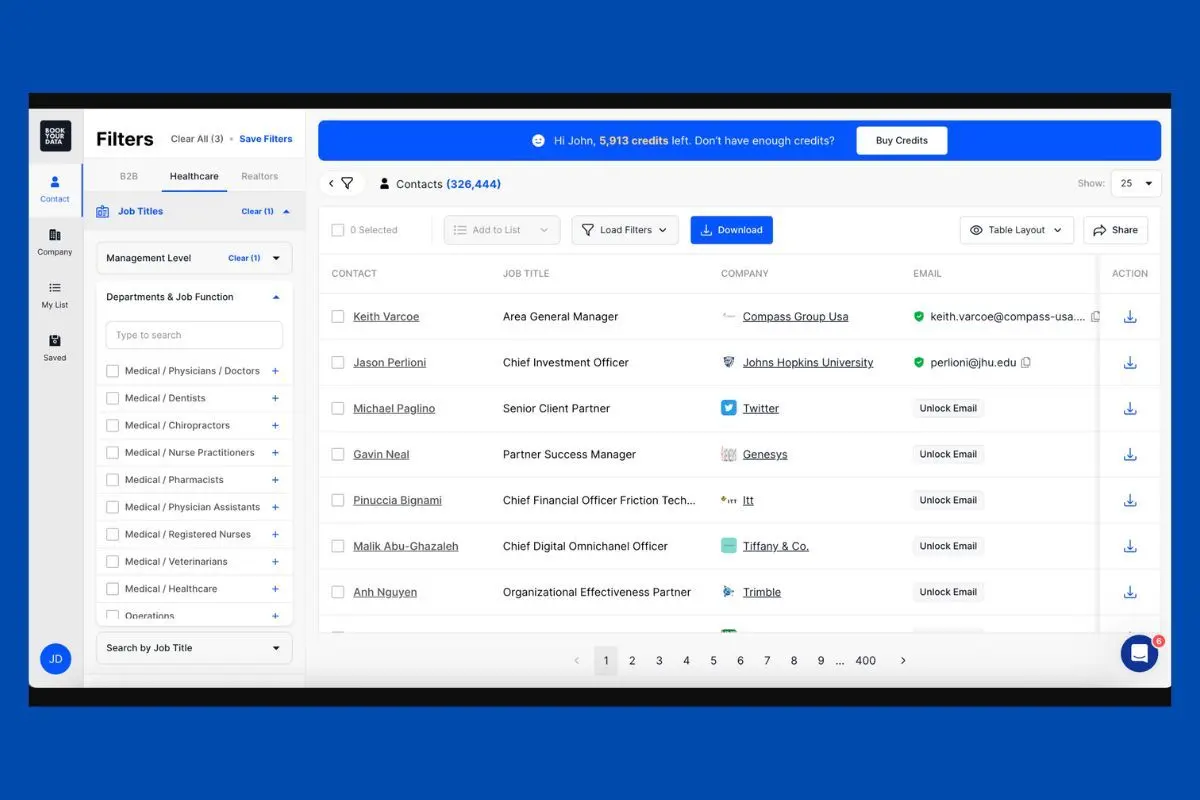The width and height of the screenshot is (1200, 800).
Task: Open Johns Hopkins University company link
Action: pyautogui.click(x=808, y=363)
